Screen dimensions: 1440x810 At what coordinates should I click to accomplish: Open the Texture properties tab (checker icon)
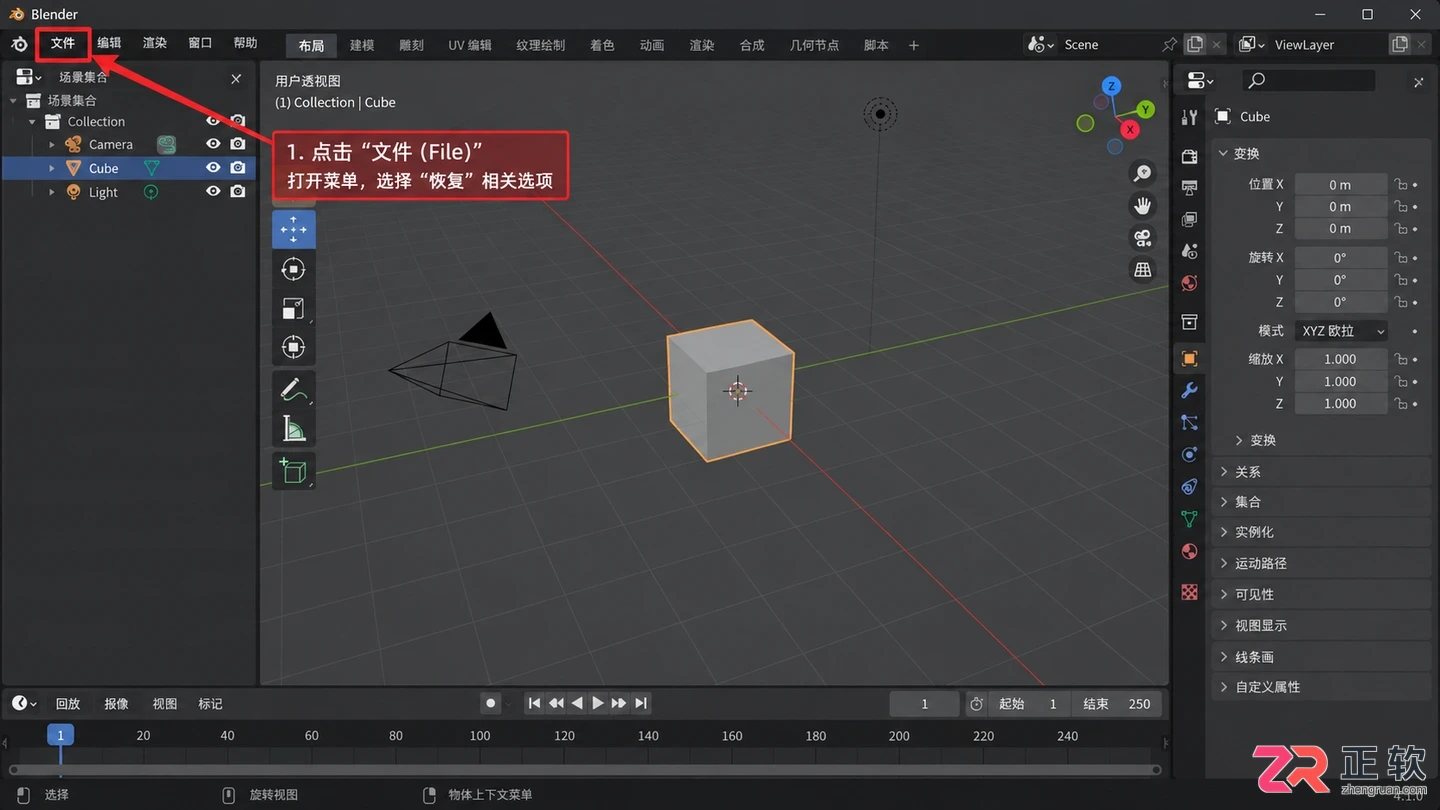(x=1189, y=592)
